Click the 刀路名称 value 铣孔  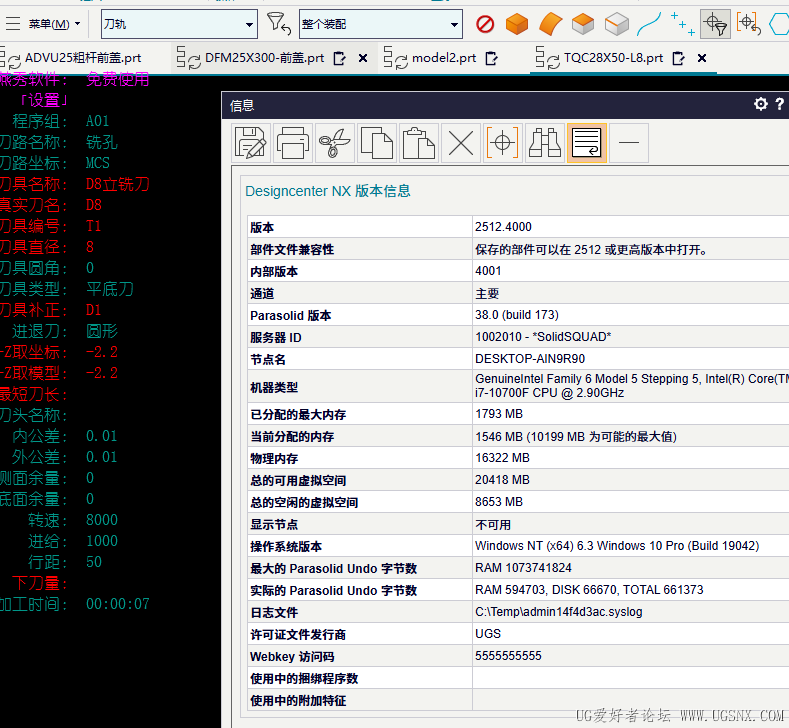[102, 142]
